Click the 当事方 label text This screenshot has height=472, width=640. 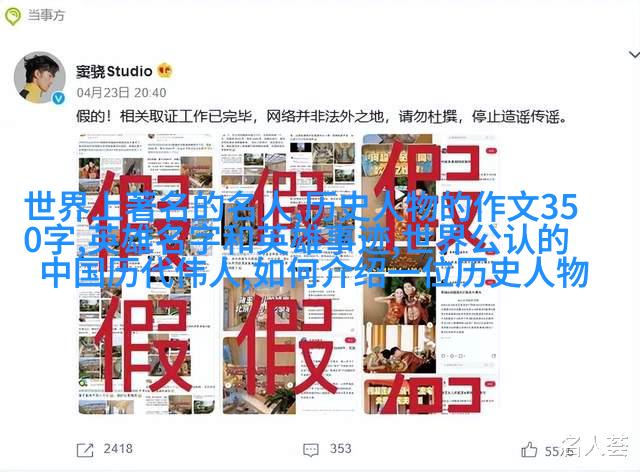[x=46, y=16]
